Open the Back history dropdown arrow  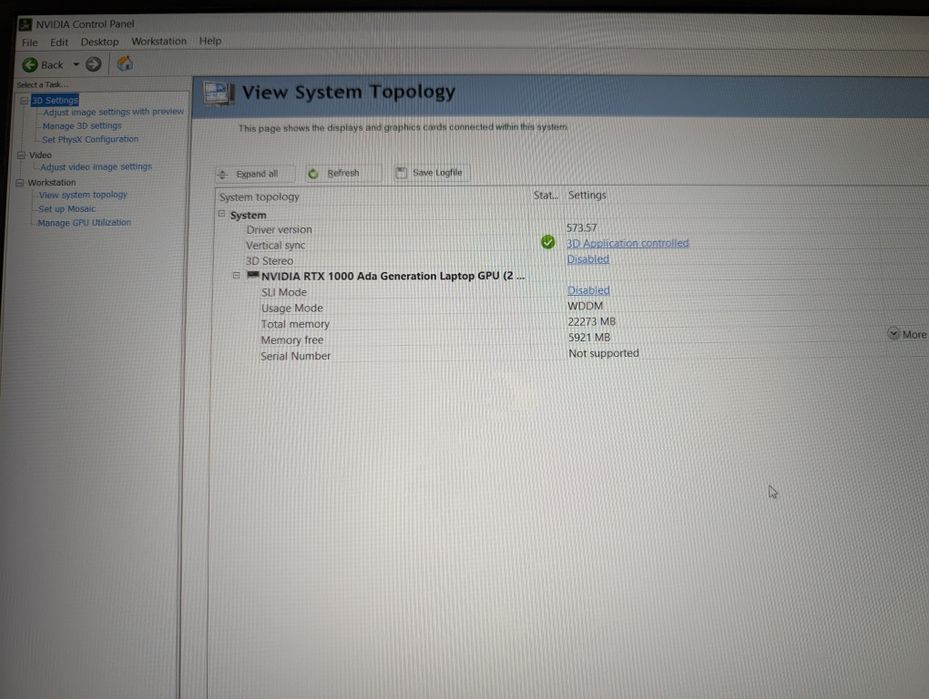[76, 65]
